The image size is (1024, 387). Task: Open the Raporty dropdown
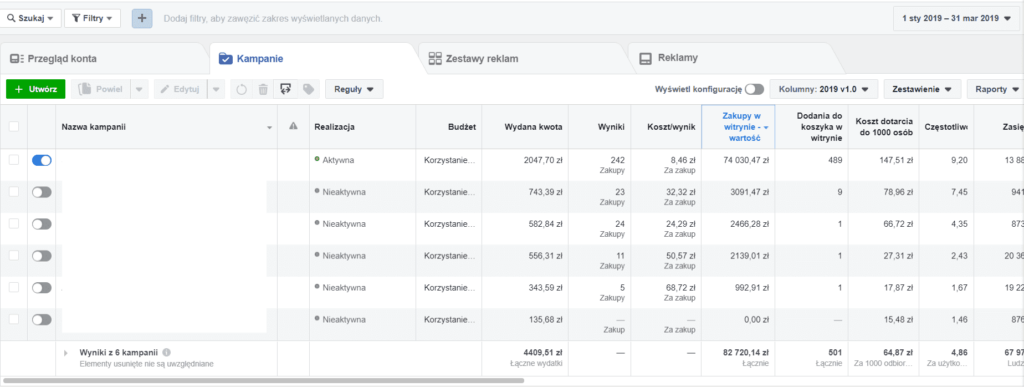click(x=995, y=89)
